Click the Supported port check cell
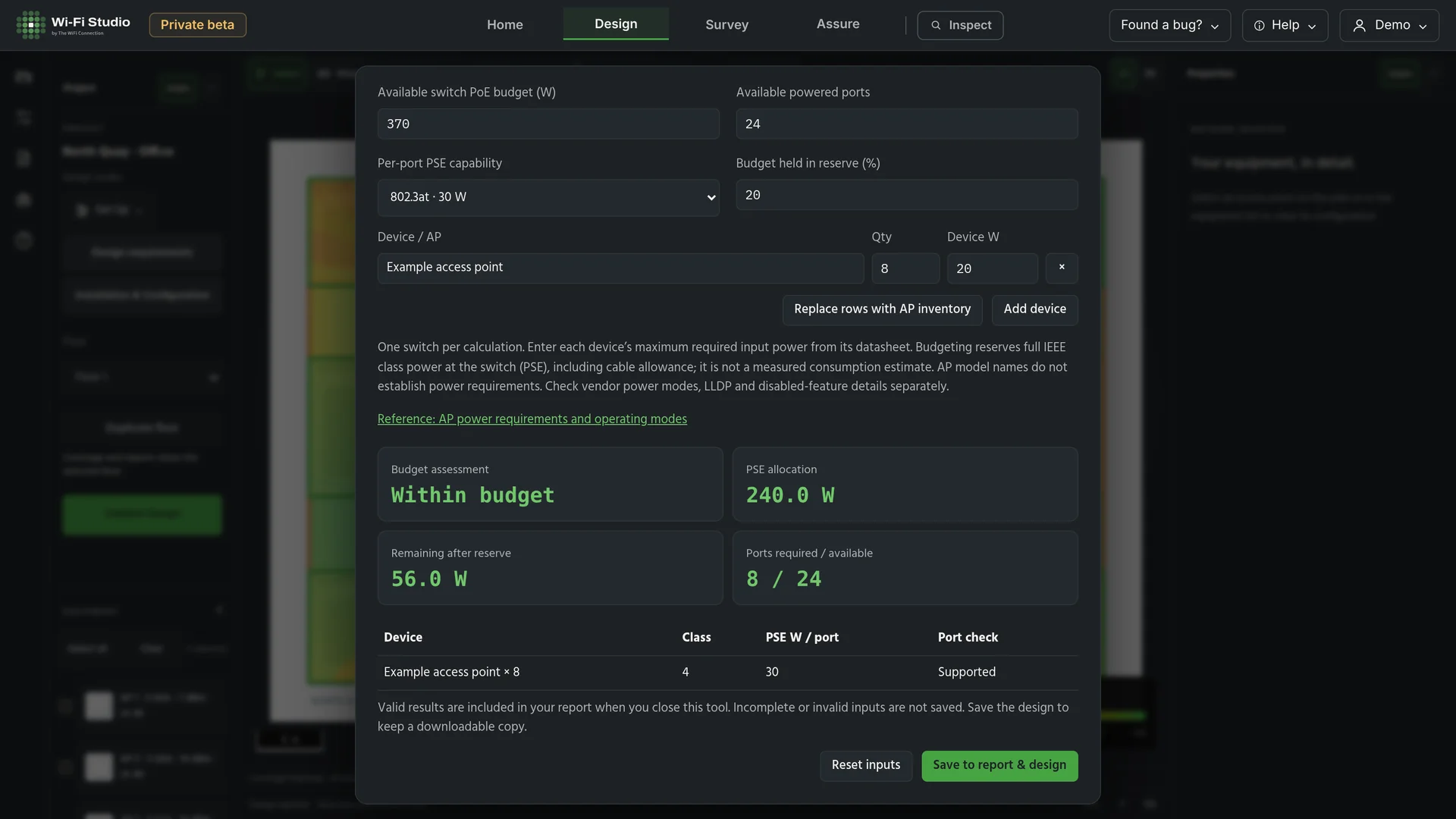This screenshot has width=1456, height=819. click(966, 673)
